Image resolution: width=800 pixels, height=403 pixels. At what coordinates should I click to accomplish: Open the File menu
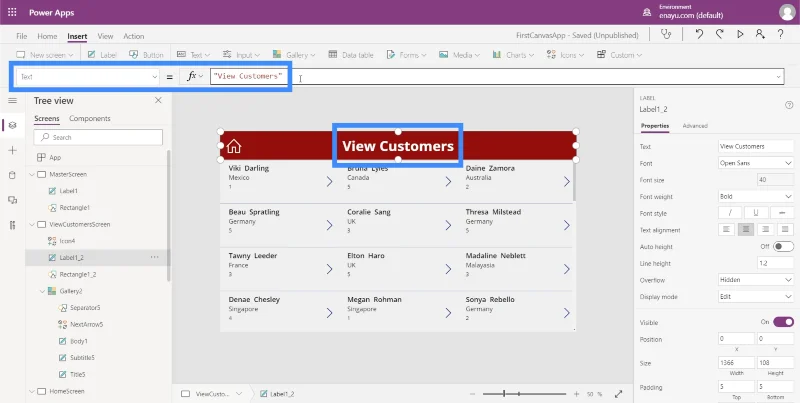pos(21,36)
